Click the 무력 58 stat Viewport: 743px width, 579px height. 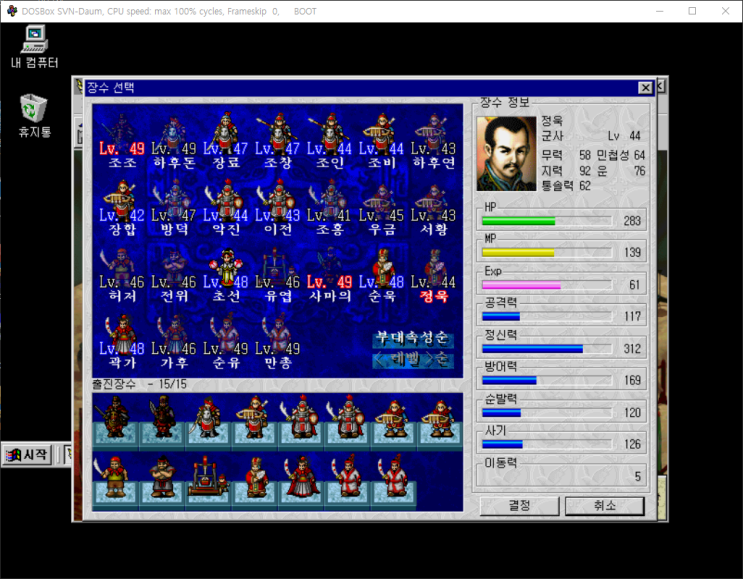click(x=566, y=155)
